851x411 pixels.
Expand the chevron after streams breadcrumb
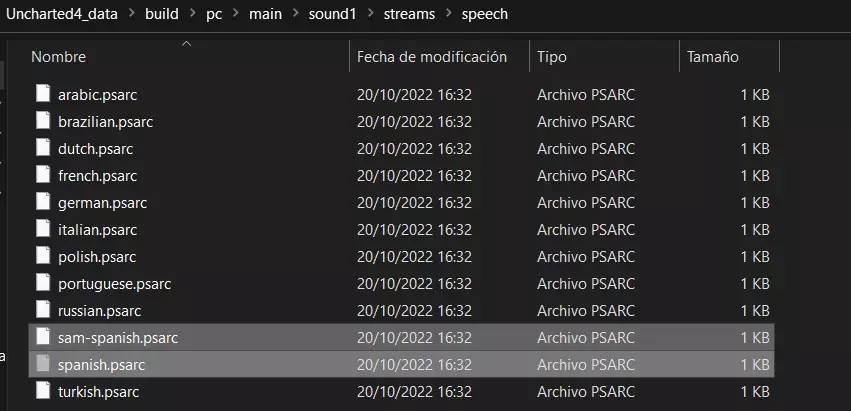446,15
